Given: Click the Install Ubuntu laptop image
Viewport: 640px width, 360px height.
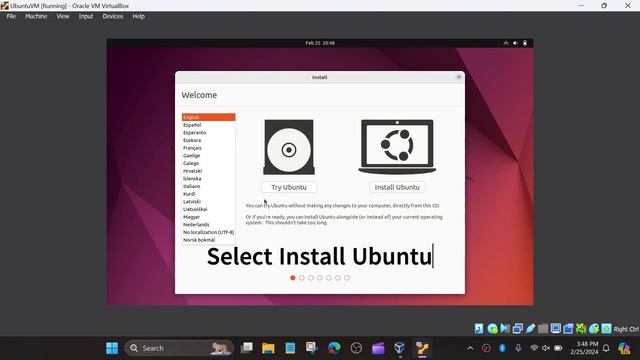Looking at the screenshot, I should coord(397,147).
